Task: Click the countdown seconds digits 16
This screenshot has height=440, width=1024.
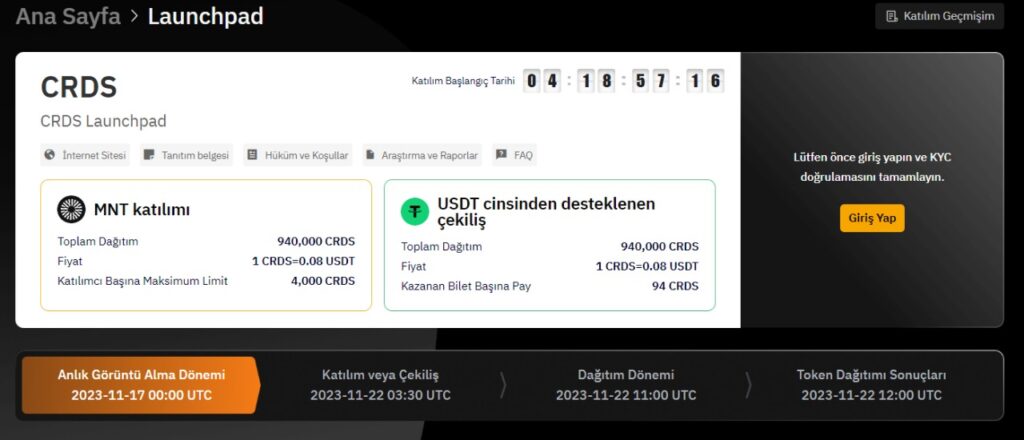Action: tap(705, 81)
